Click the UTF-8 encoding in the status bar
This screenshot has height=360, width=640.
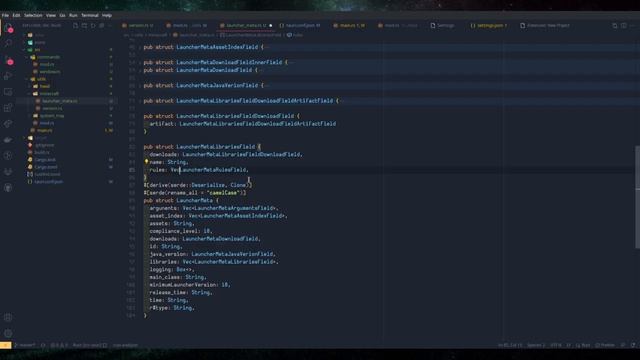pos(556,345)
